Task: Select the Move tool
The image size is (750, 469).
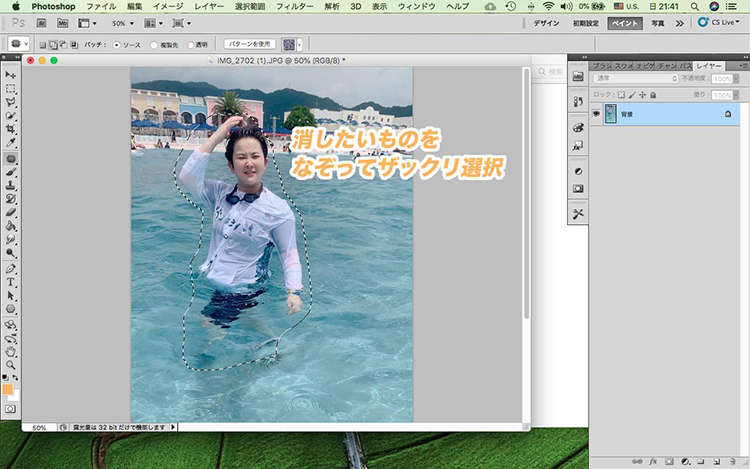Action: coord(11,75)
